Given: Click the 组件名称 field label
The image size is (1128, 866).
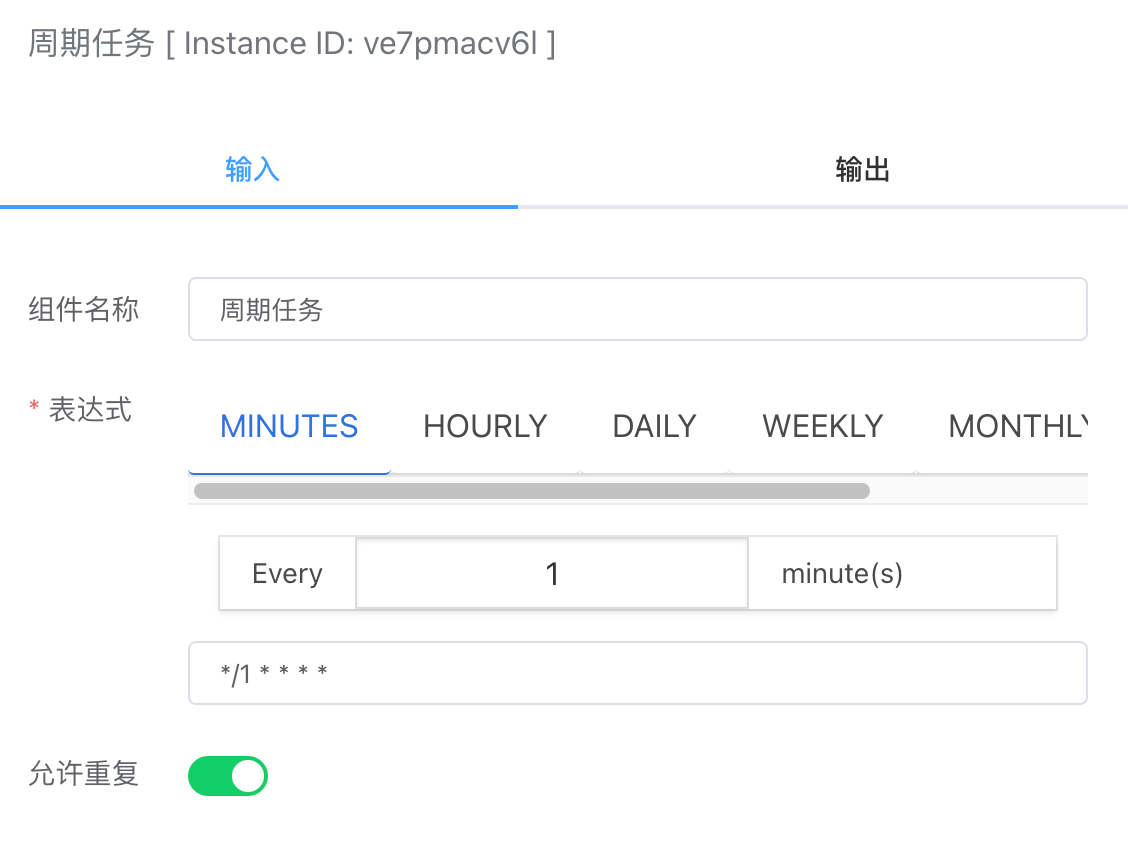Looking at the screenshot, I should click(x=85, y=309).
